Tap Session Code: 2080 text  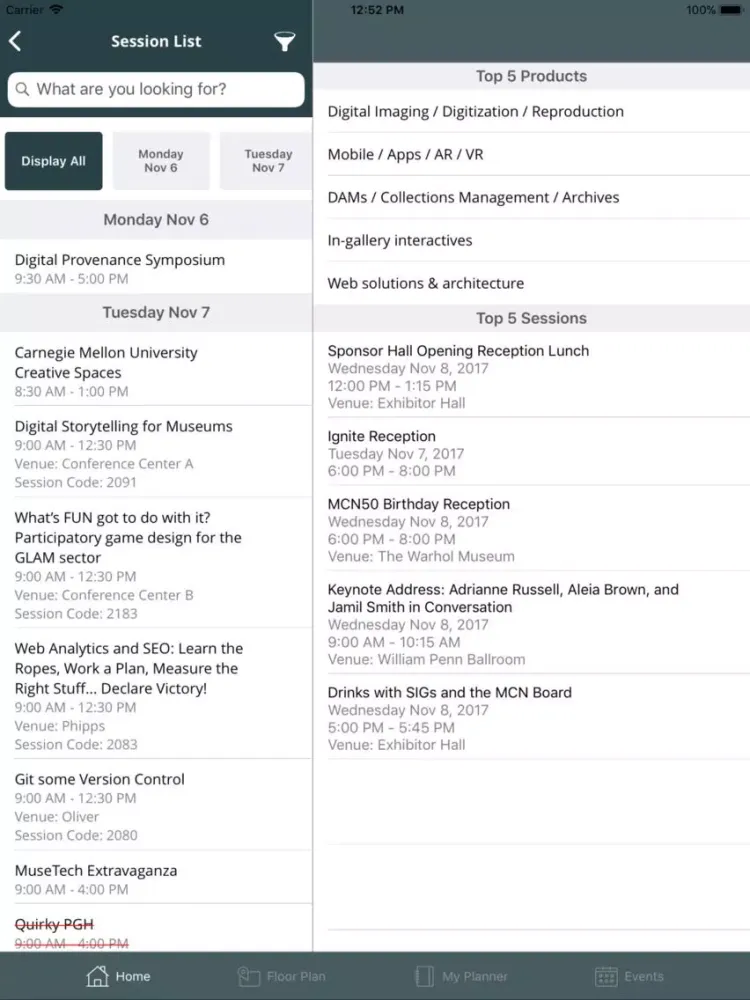click(x=76, y=835)
